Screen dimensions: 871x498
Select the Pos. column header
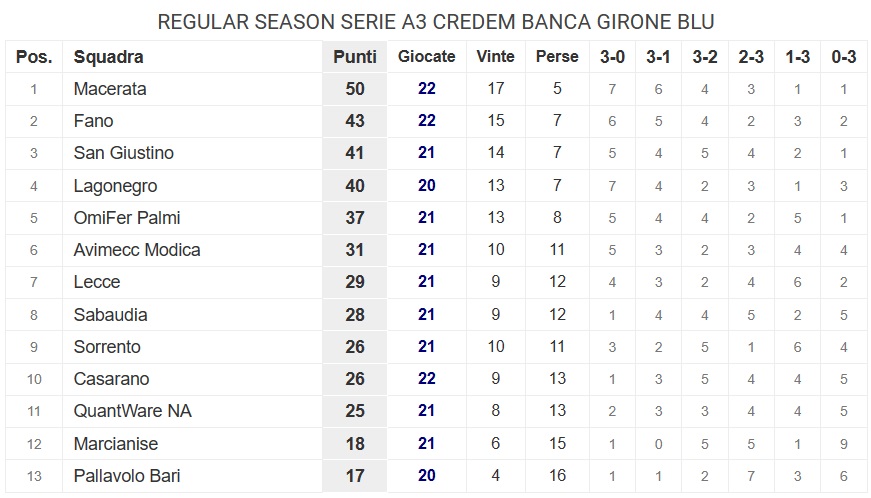tap(34, 57)
